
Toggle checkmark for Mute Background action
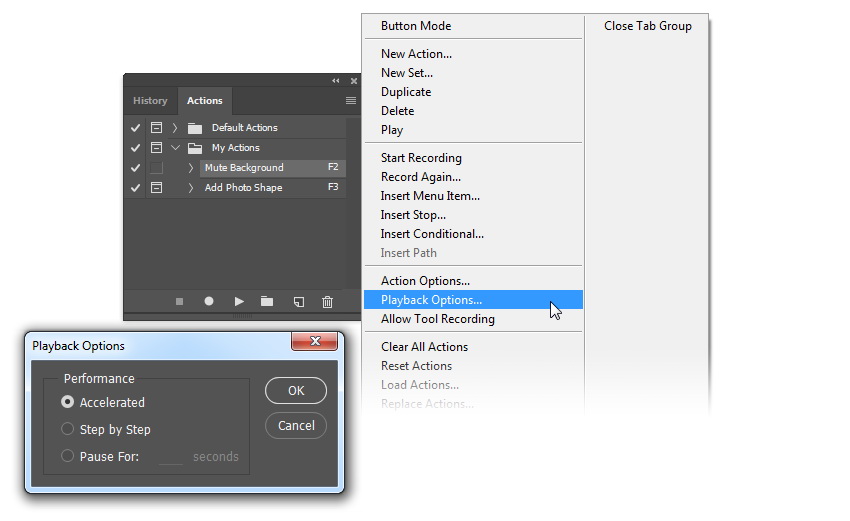[136, 168]
